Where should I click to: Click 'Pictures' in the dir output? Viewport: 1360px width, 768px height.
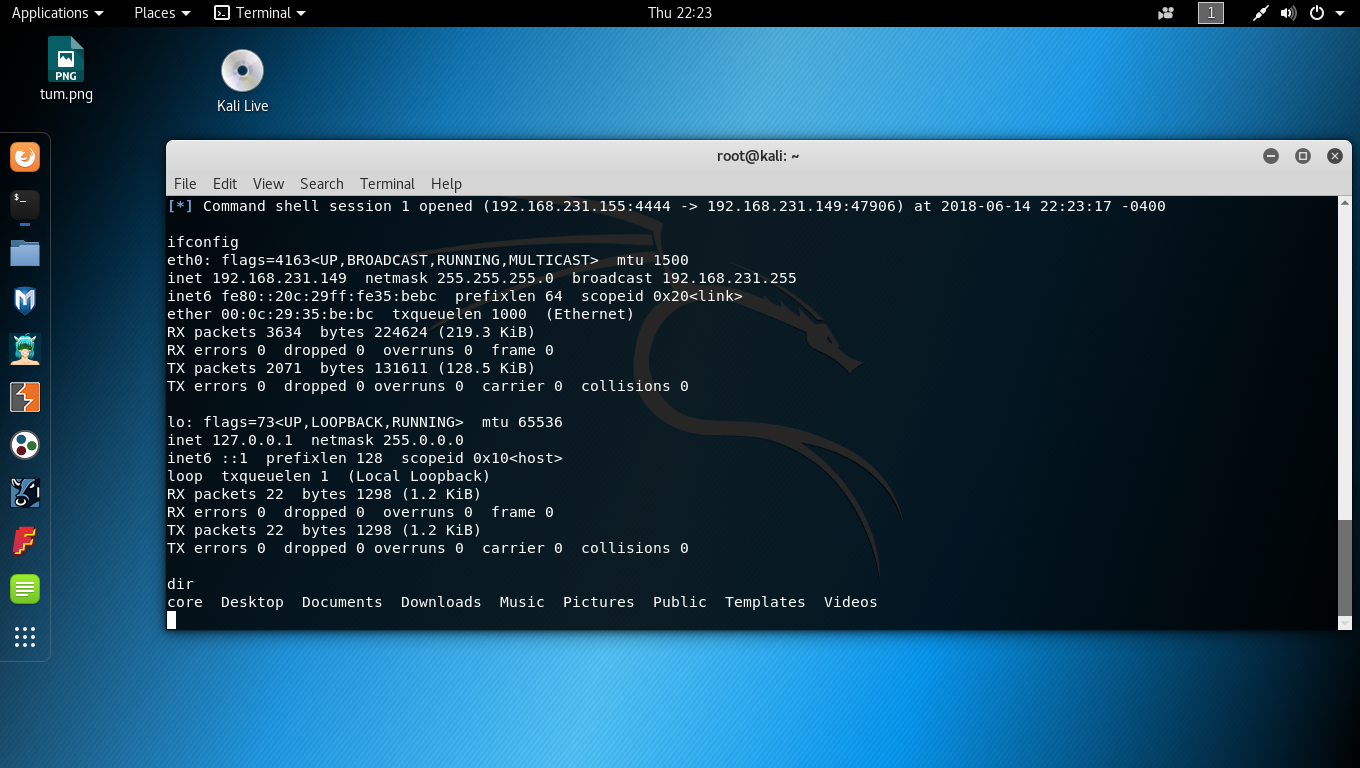click(x=599, y=602)
